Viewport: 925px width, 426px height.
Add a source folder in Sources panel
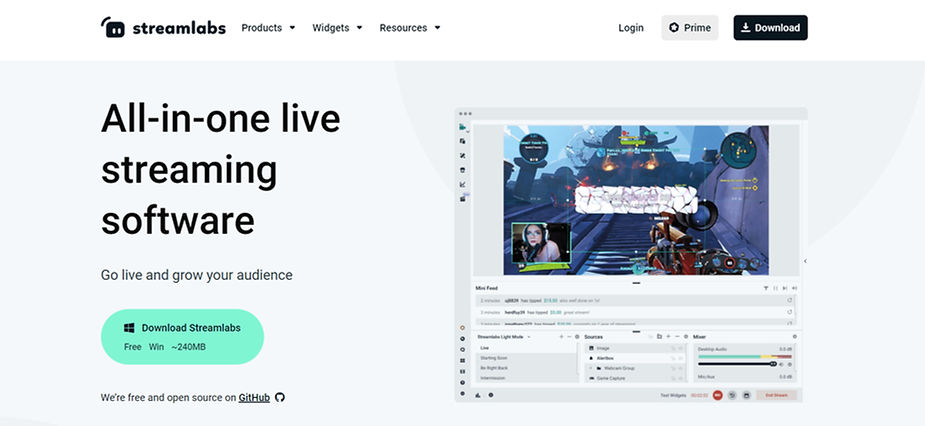tap(660, 336)
